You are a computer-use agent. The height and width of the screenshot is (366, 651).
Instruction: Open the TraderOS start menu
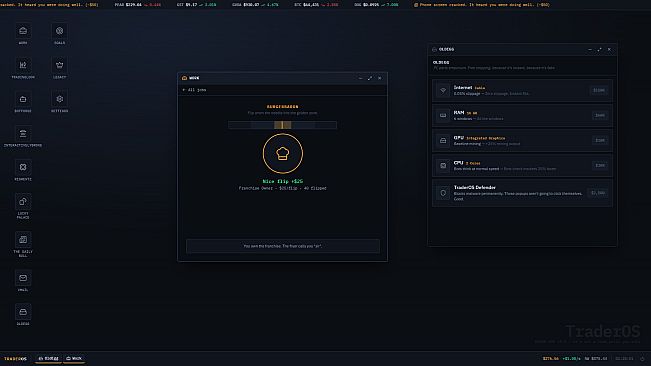coord(15,359)
